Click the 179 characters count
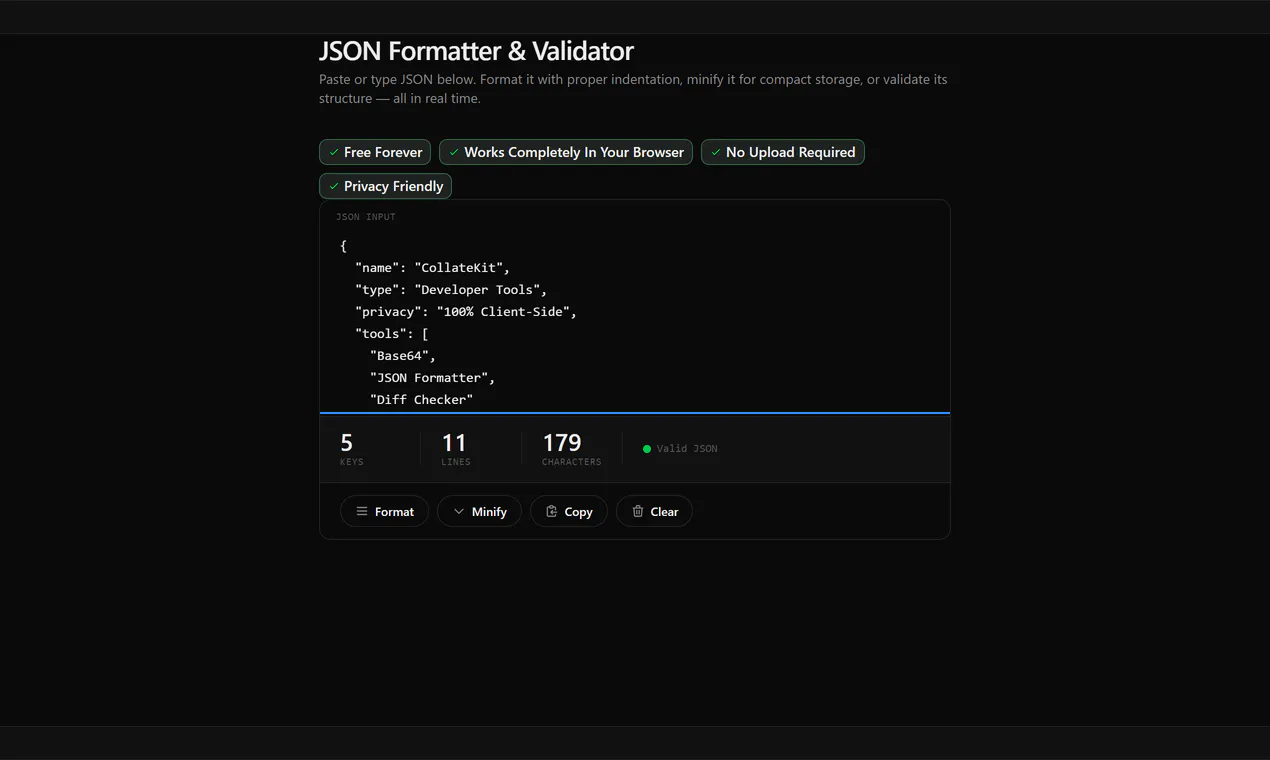Viewport: 1270px width, 760px height. pyautogui.click(x=562, y=442)
